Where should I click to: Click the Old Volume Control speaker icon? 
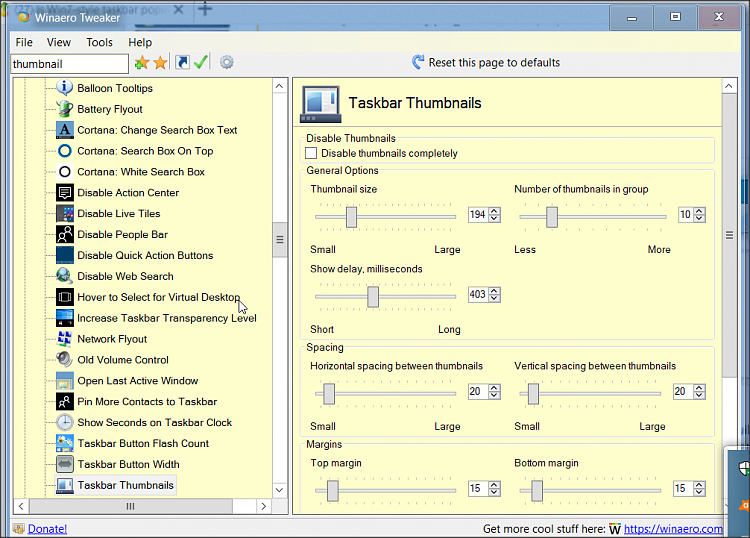tap(65, 360)
